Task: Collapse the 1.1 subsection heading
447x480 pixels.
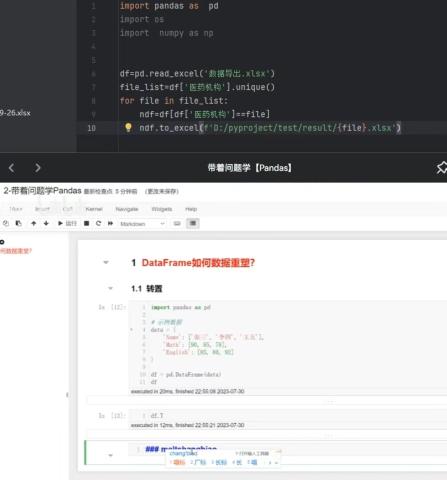Action: pyautogui.click(x=111, y=288)
